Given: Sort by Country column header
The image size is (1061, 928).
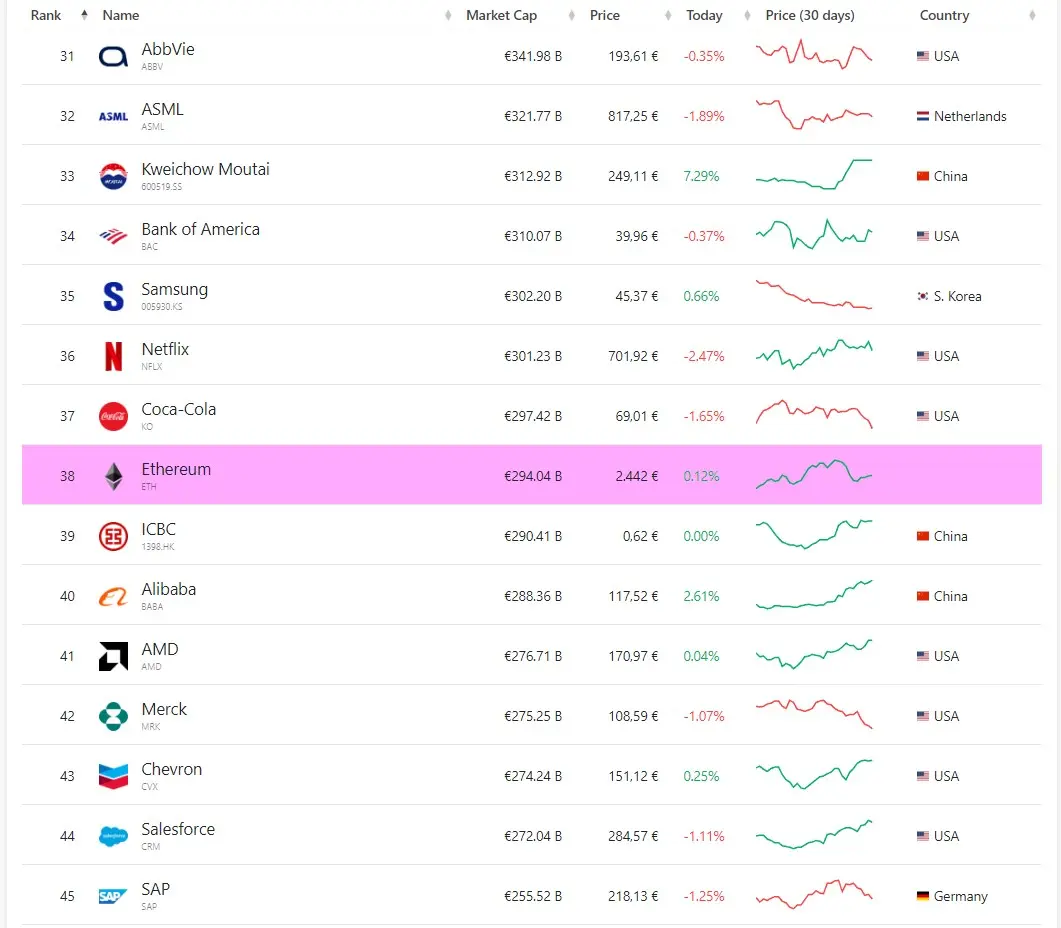Looking at the screenshot, I should click(944, 15).
